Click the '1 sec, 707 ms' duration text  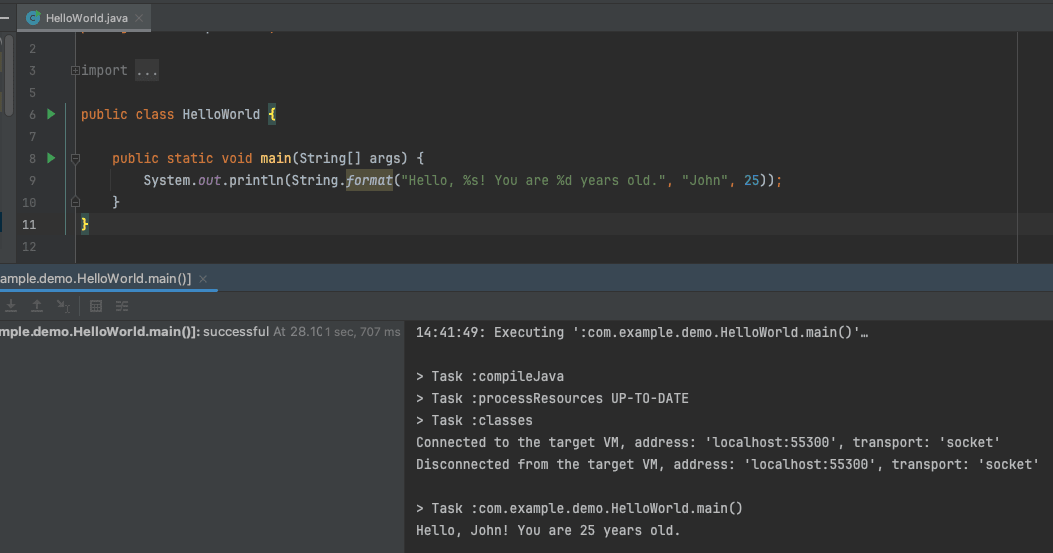coord(363,332)
